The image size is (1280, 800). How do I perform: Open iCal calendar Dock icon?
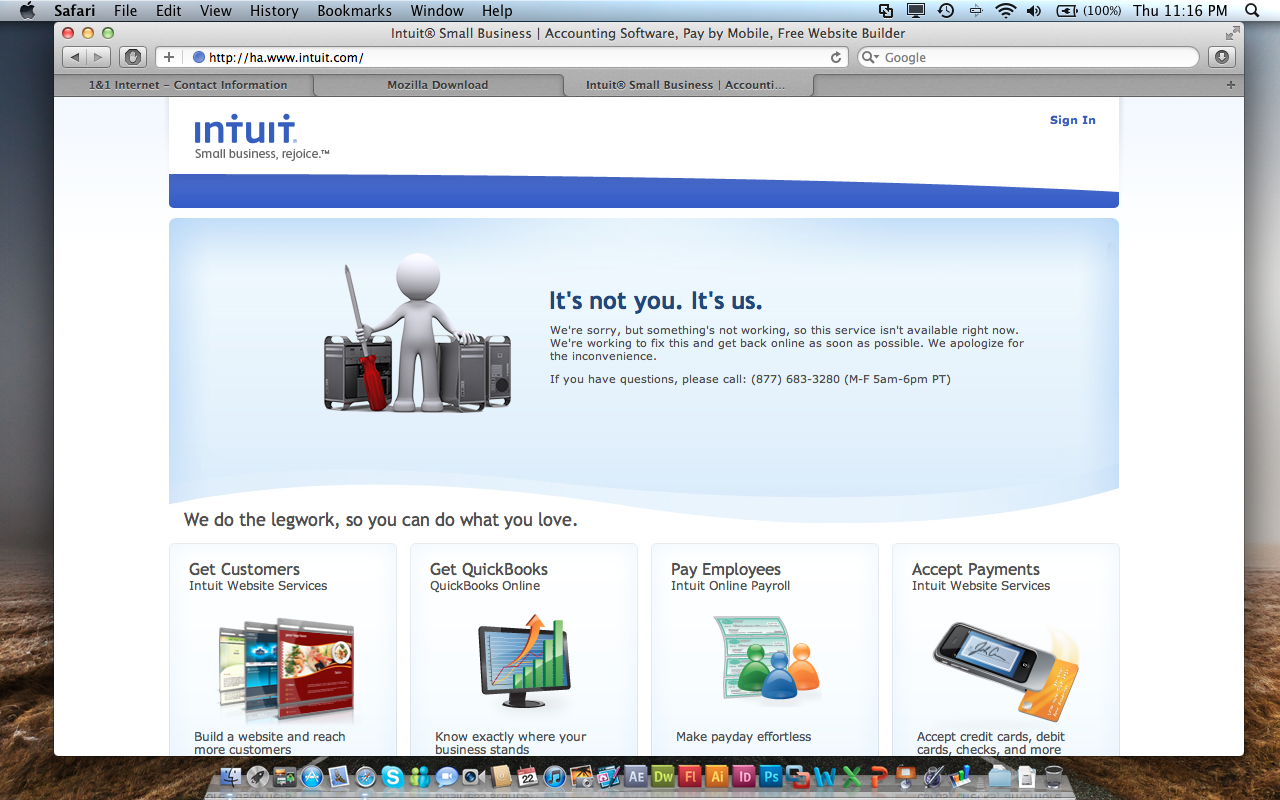point(527,776)
